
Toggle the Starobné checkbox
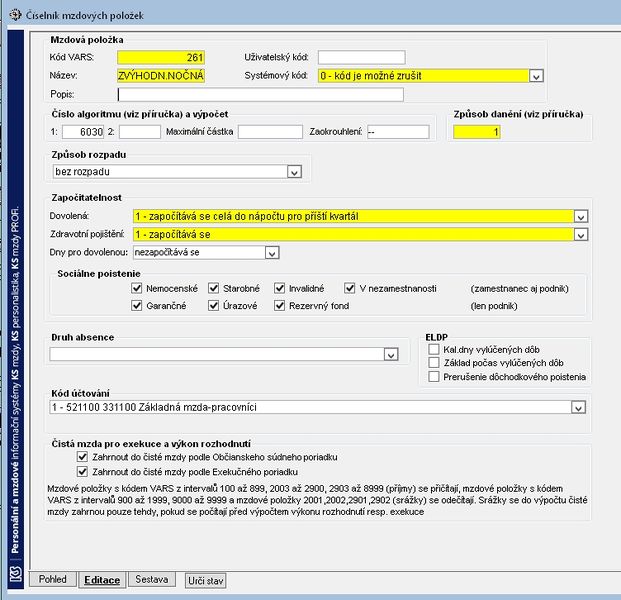[x=213, y=288]
